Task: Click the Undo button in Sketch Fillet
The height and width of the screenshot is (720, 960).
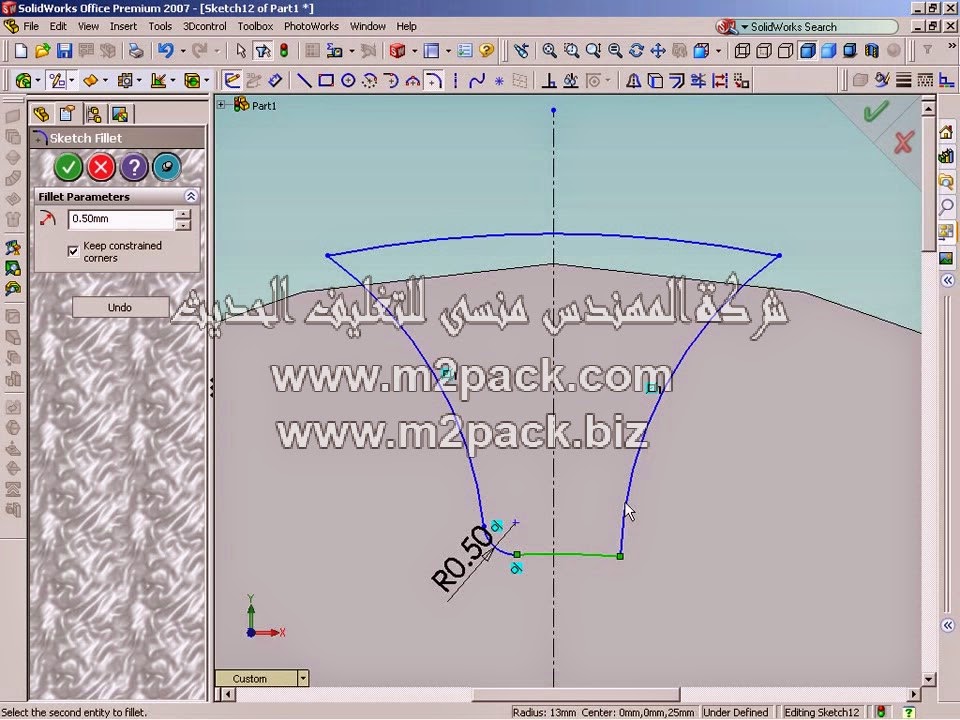Action: coord(120,307)
